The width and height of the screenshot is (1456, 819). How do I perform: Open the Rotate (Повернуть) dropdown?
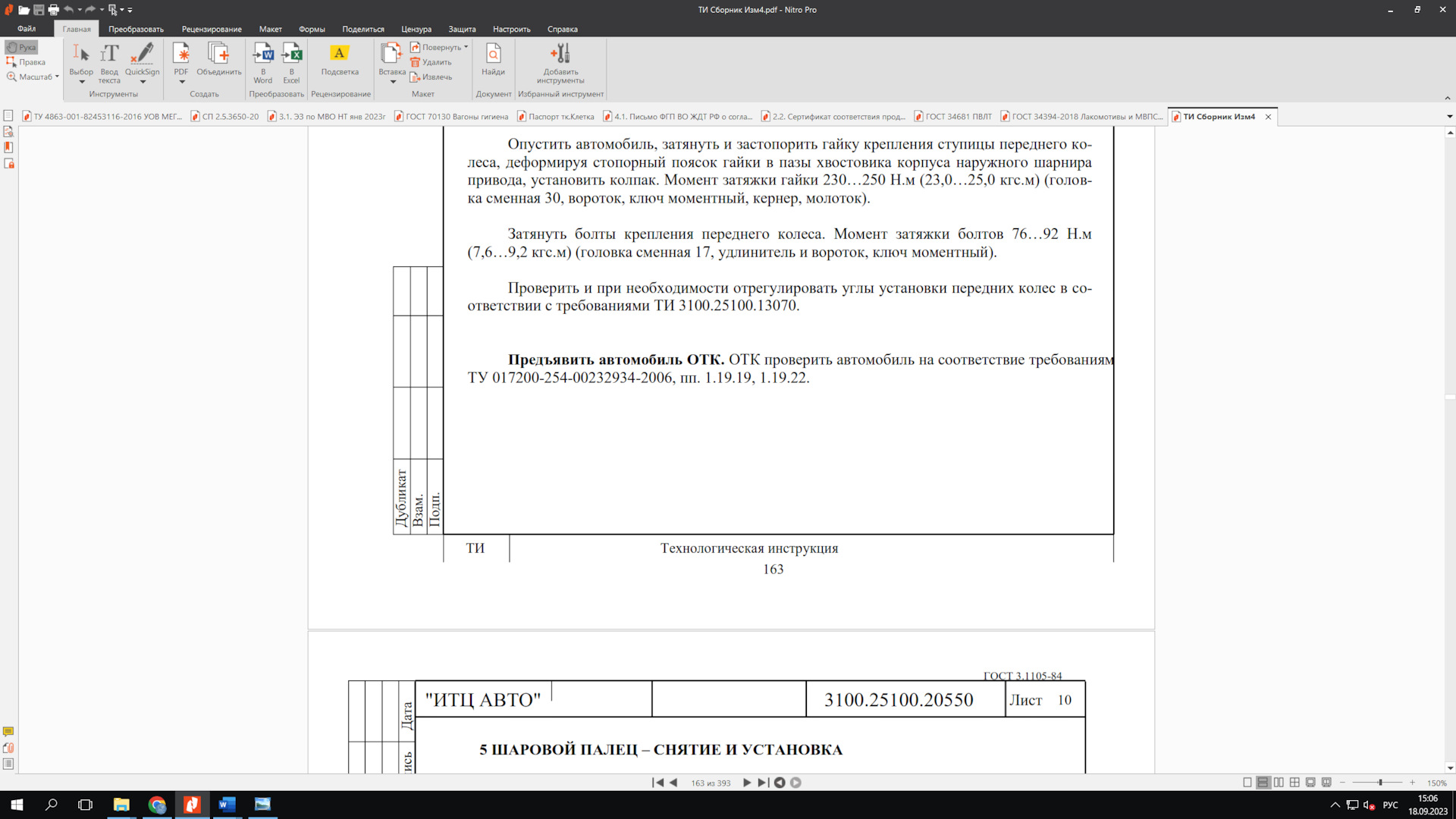439,47
